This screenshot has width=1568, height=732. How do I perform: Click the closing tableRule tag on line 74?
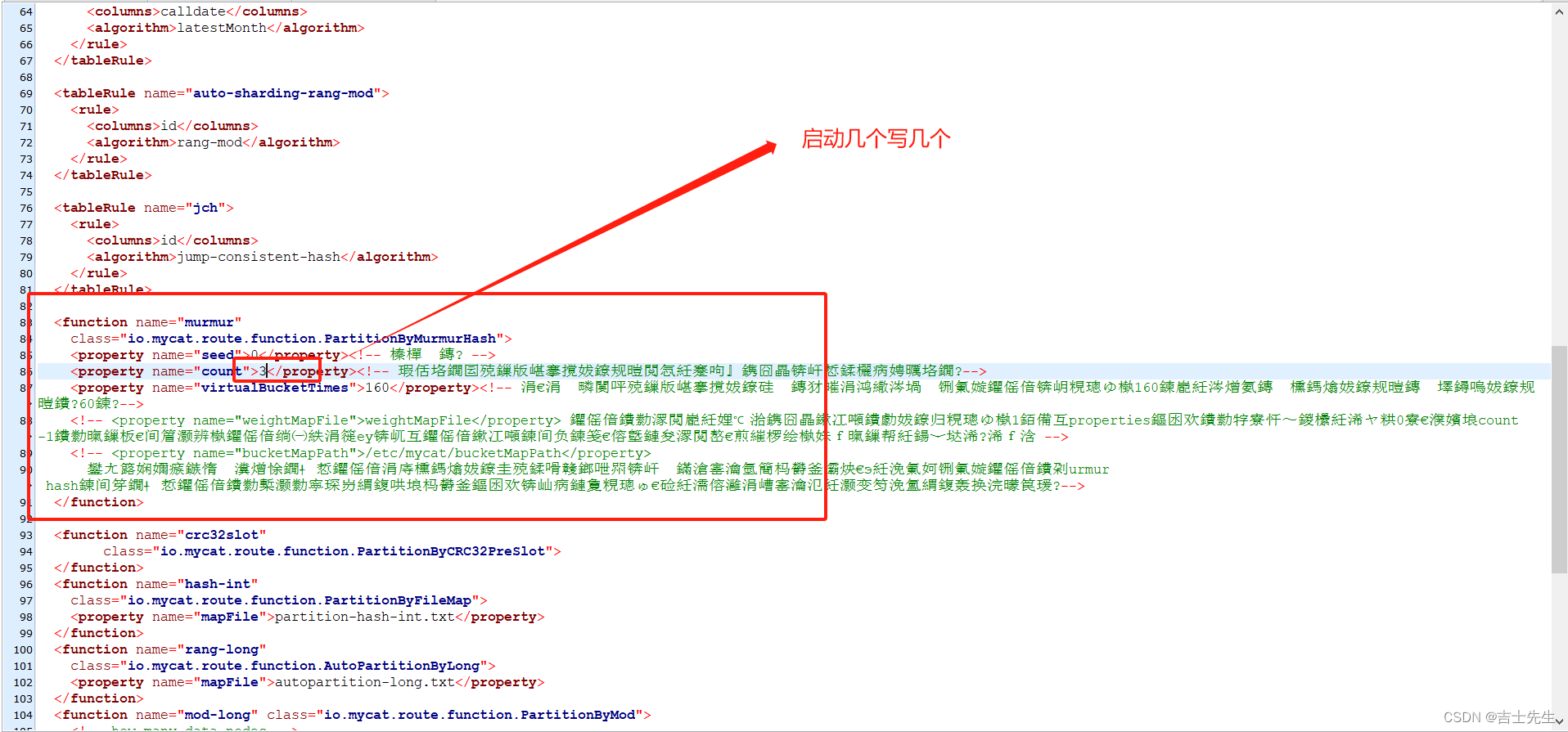tap(103, 175)
